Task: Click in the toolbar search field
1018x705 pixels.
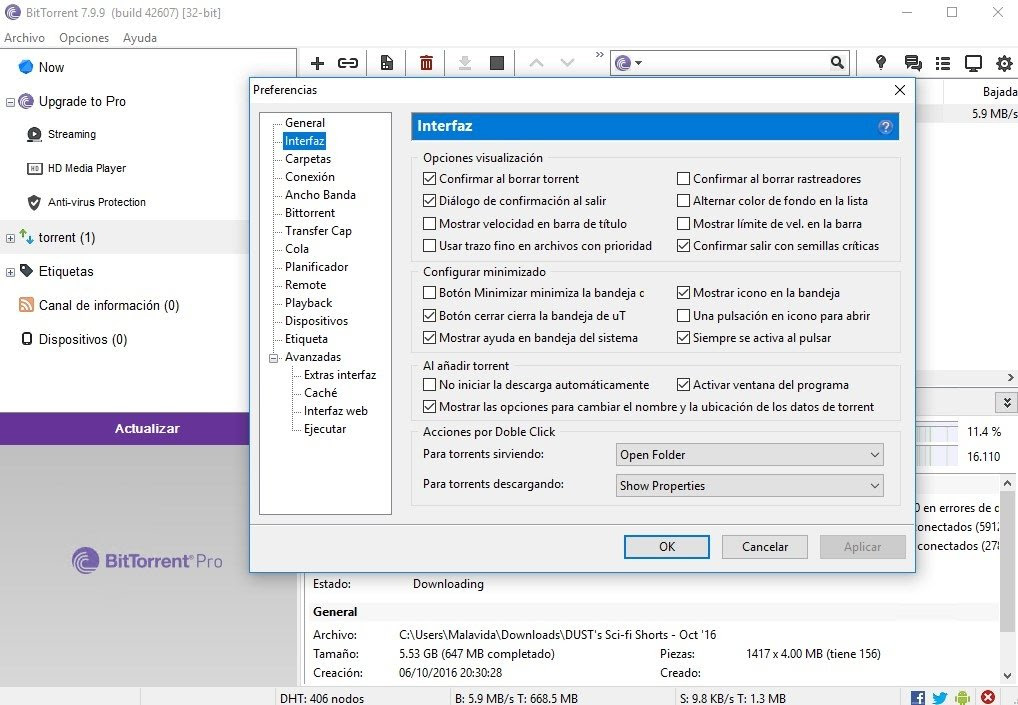Action: [735, 63]
